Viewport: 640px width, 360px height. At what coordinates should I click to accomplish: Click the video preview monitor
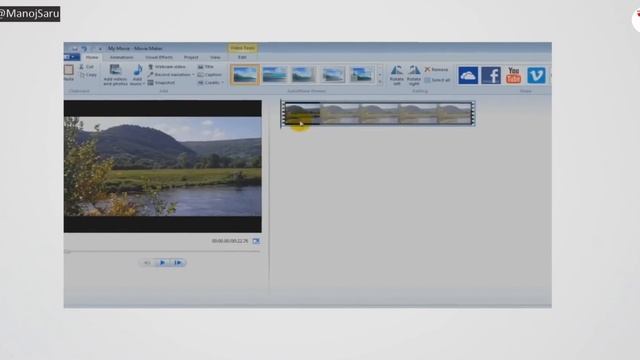pyautogui.click(x=162, y=166)
